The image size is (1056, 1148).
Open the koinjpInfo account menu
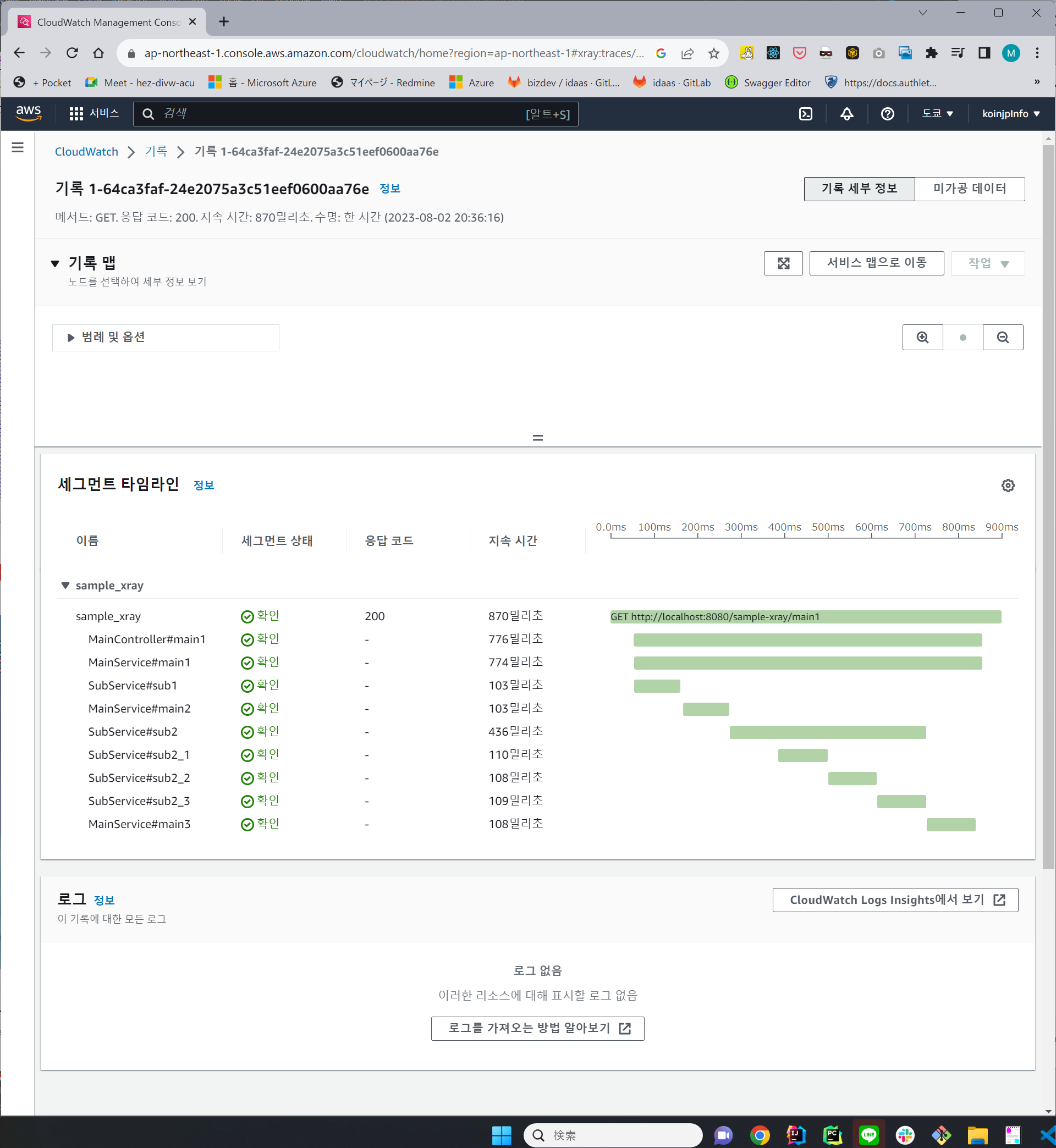tap(1010, 114)
